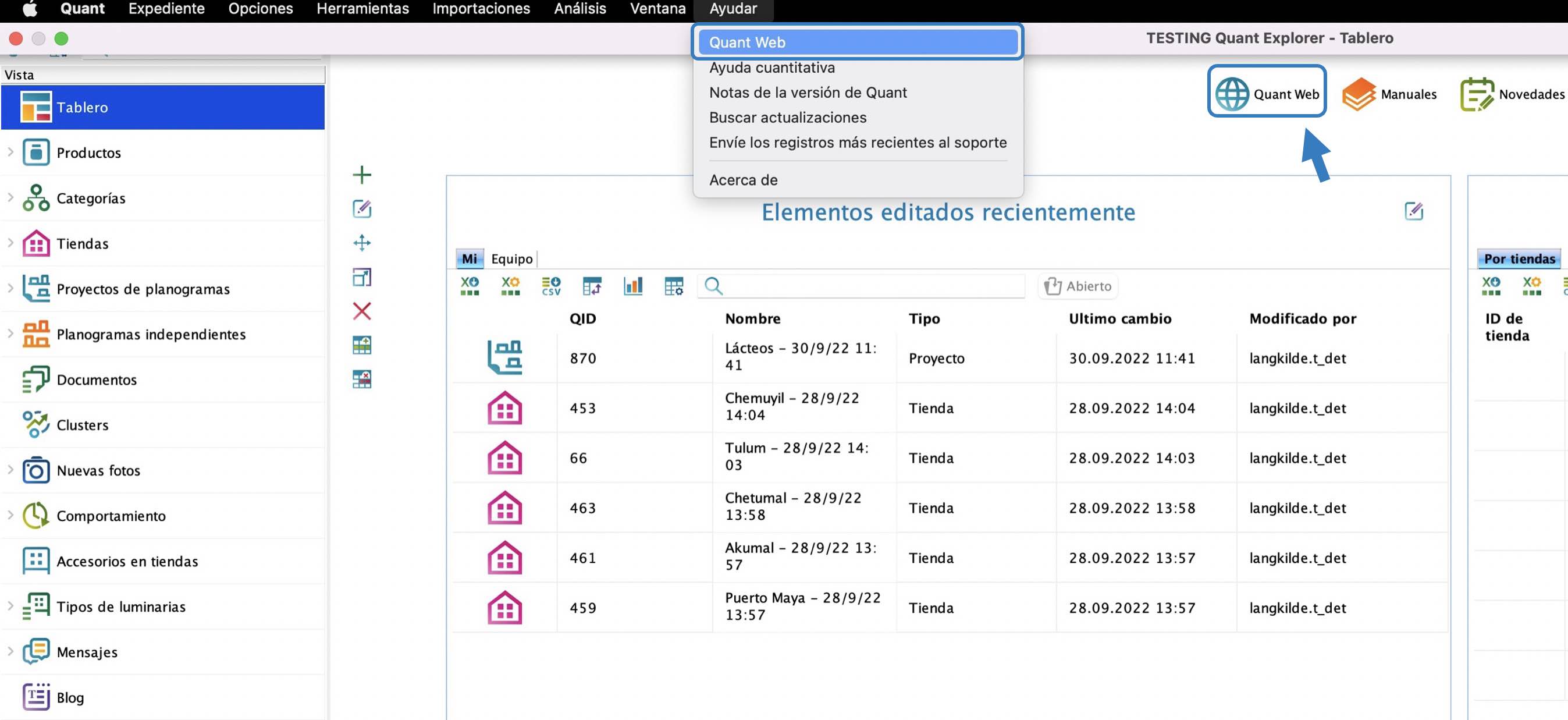This screenshot has width=1568, height=720.
Task: Expand the Mensajes tree node
Action: (10, 651)
